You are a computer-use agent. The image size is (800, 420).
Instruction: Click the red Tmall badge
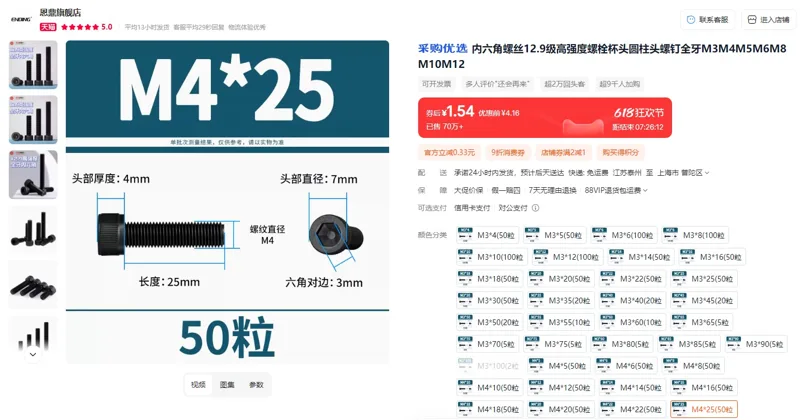[48, 27]
